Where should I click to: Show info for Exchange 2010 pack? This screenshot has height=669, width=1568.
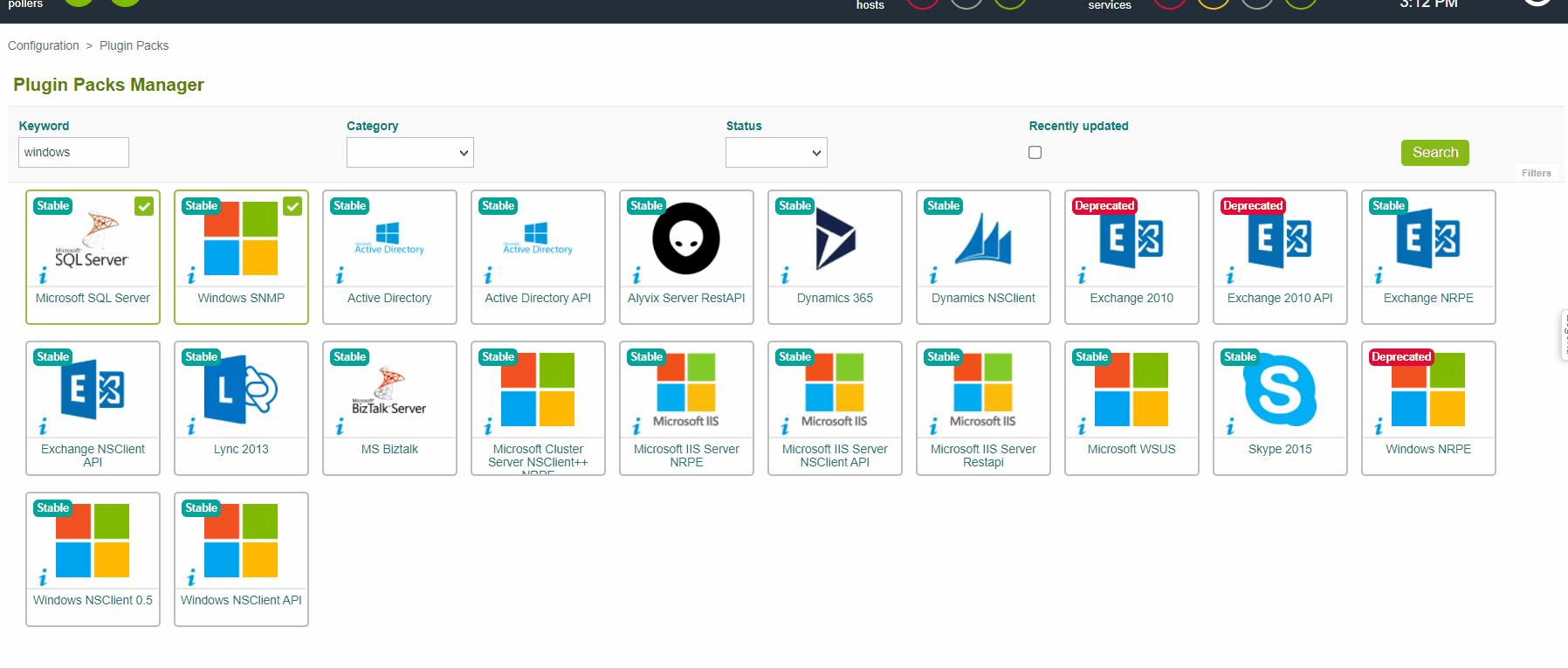click(1082, 276)
